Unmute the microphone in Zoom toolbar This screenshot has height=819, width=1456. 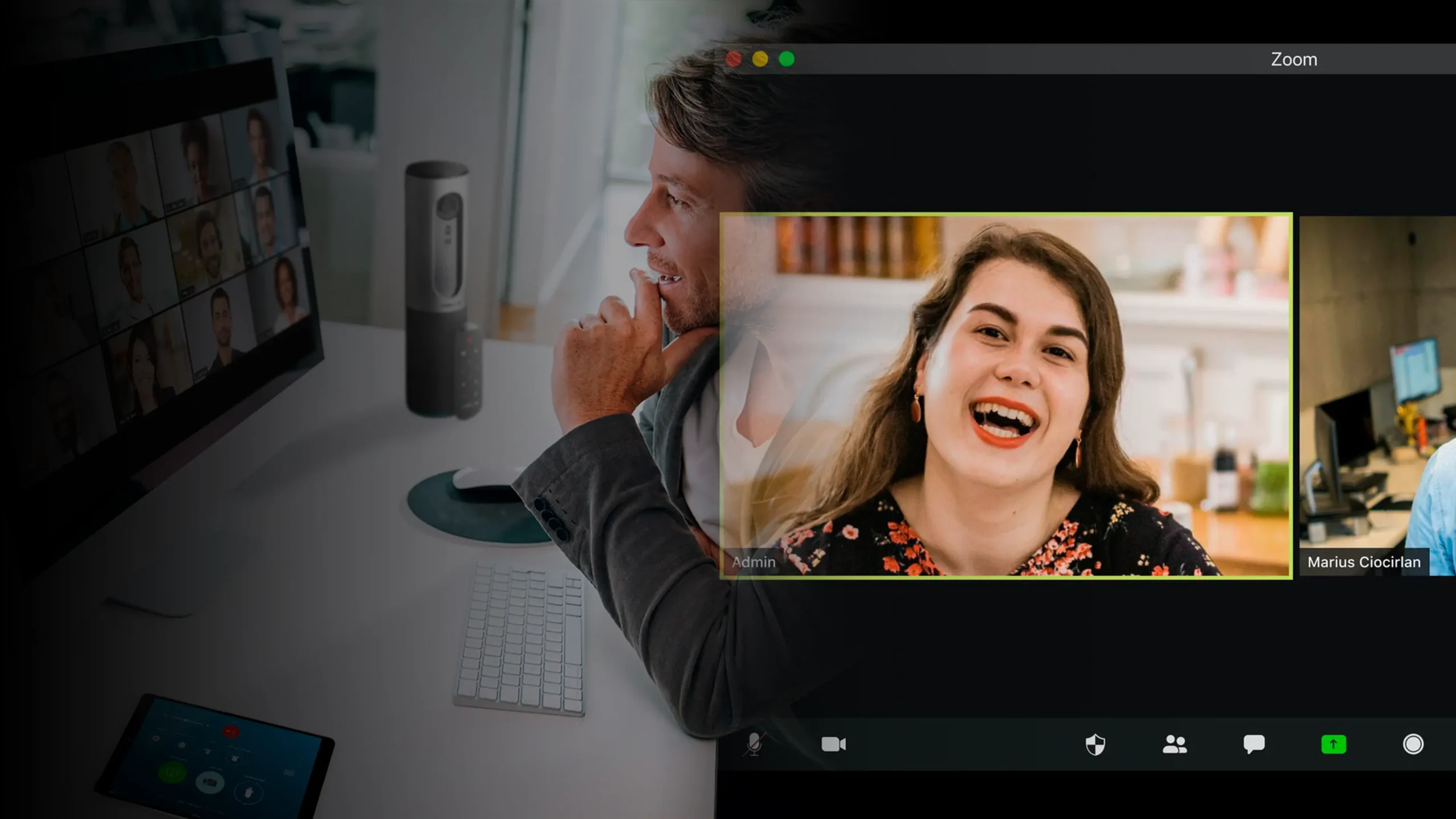tap(754, 744)
